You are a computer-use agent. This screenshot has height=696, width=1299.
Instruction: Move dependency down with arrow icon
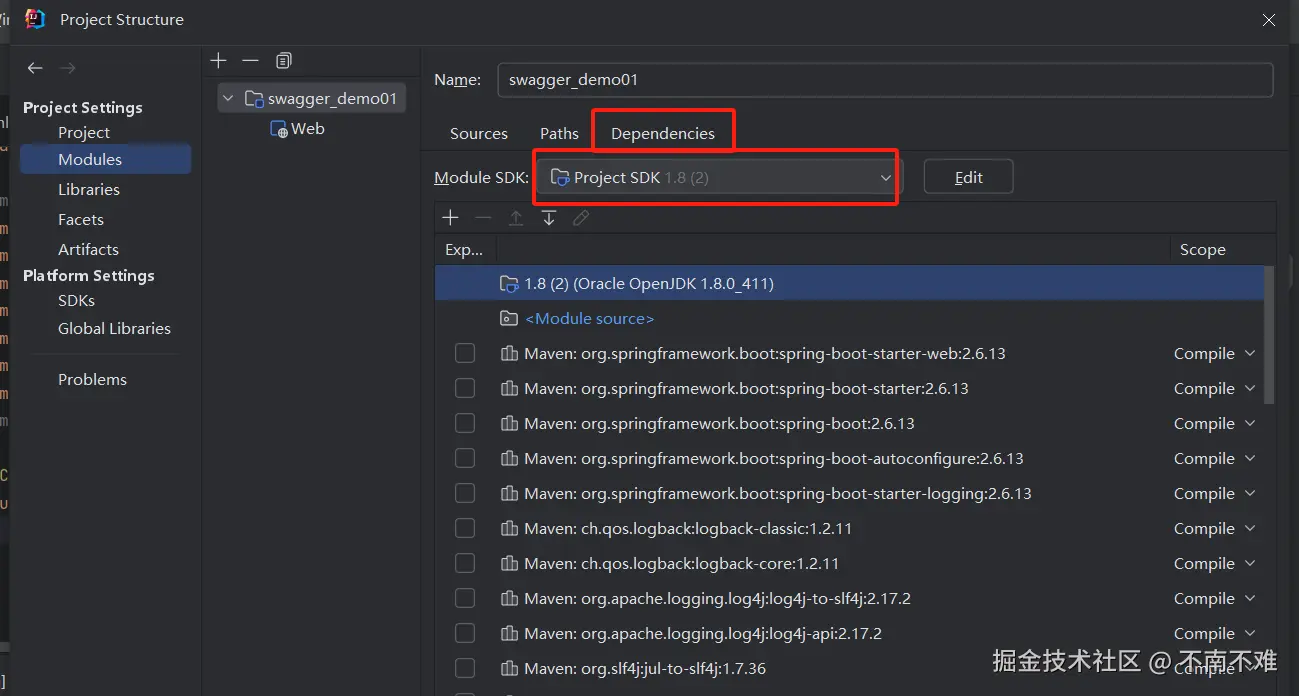[x=549, y=218]
